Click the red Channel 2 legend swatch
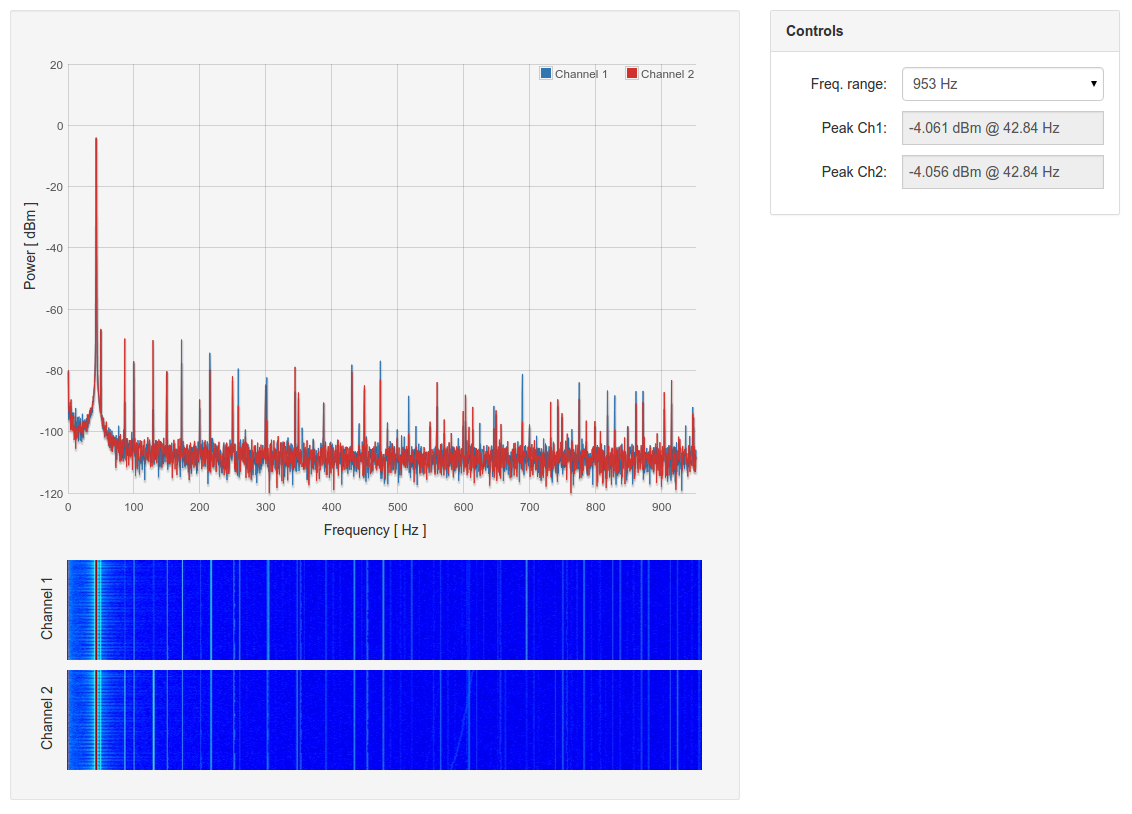 pos(632,74)
